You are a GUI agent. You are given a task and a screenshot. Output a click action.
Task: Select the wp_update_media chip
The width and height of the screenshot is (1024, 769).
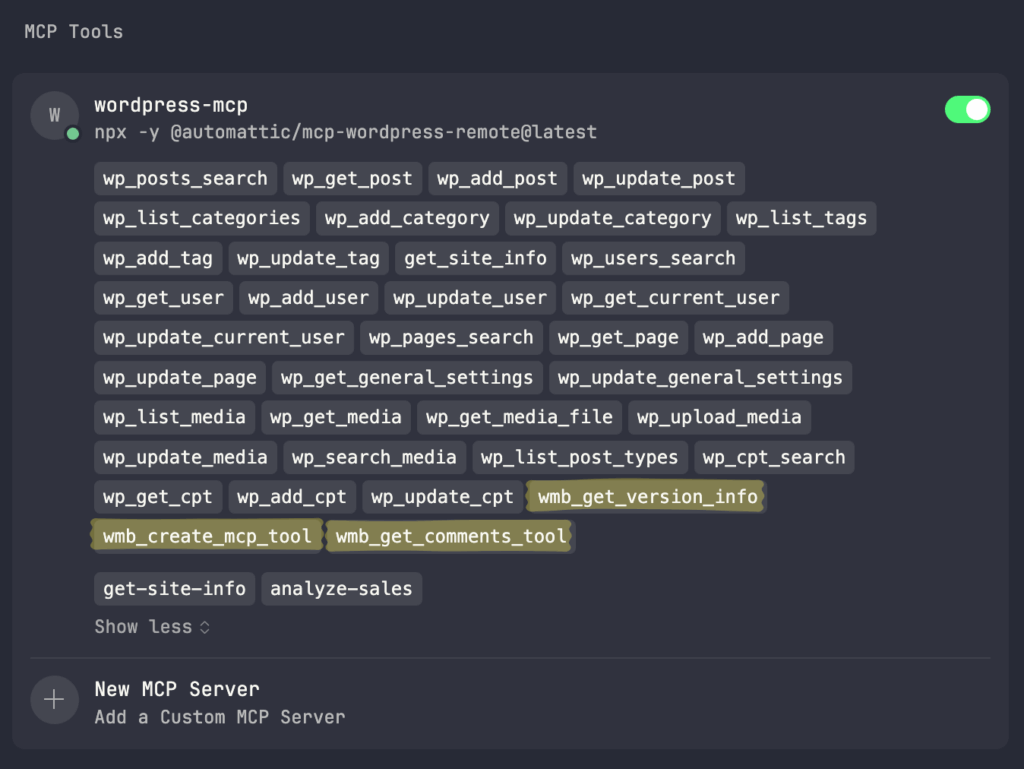185,457
